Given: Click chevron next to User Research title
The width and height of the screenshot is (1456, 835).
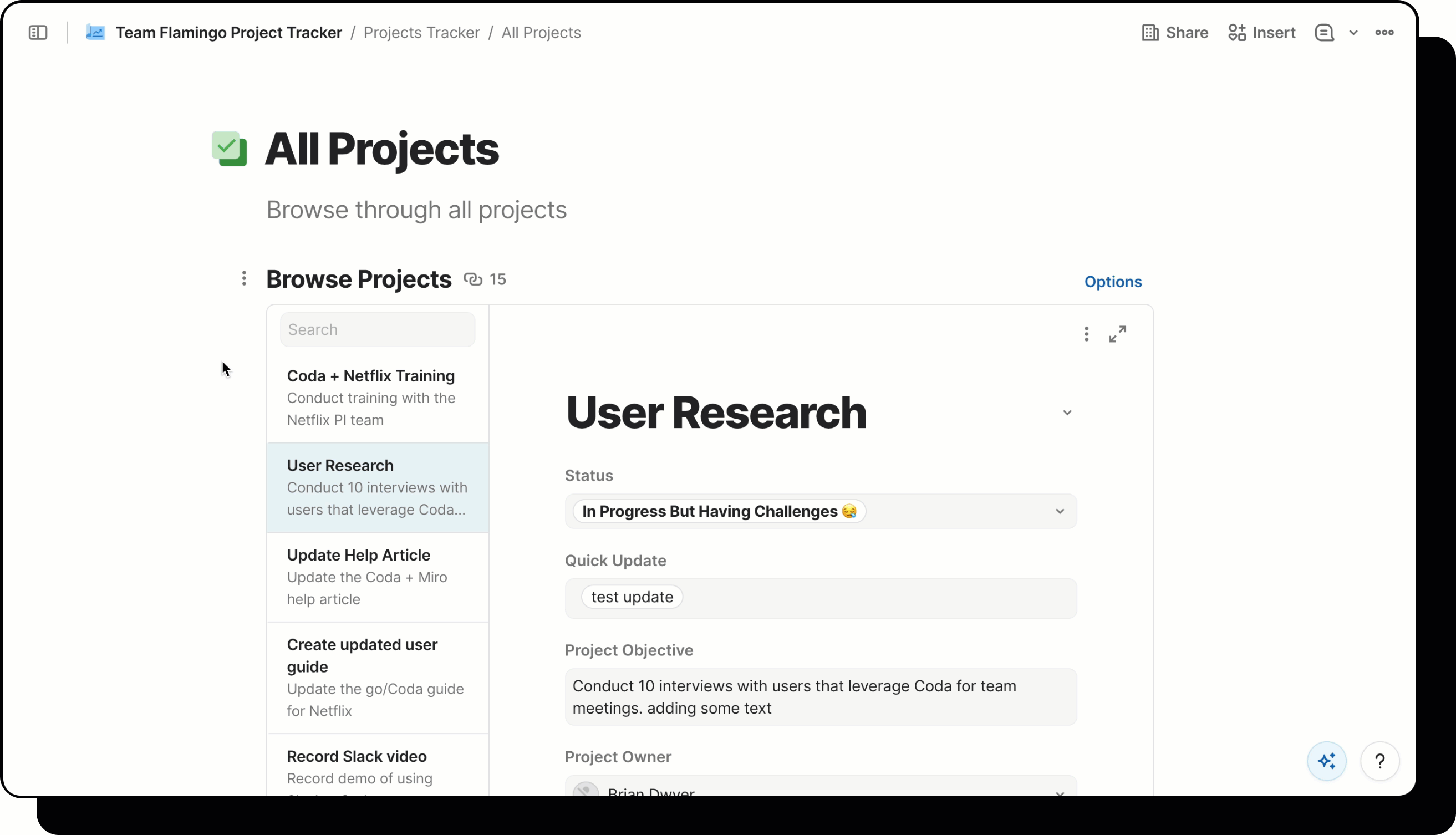Looking at the screenshot, I should point(1067,413).
